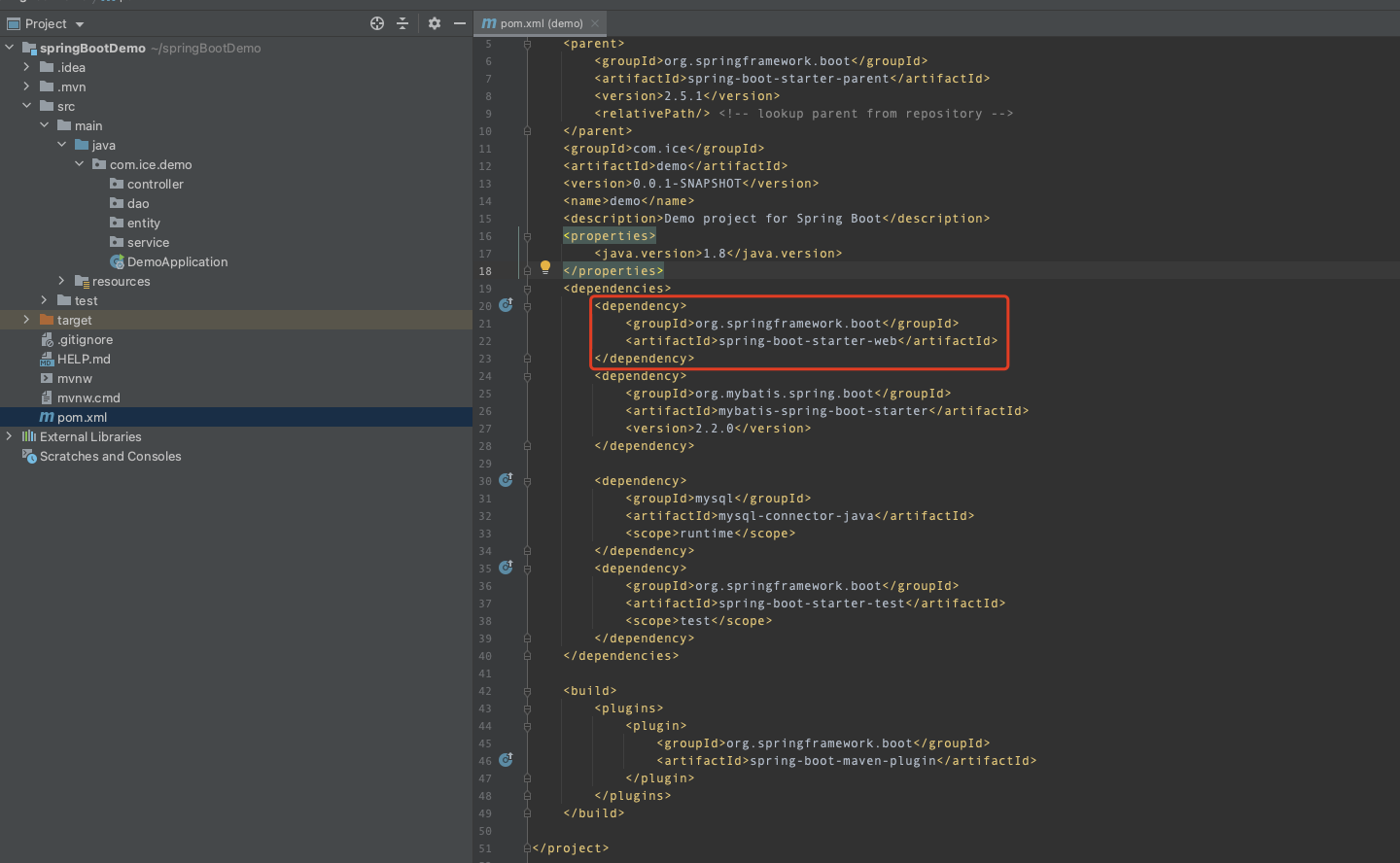Select the entity package
1400x863 pixels.
click(143, 223)
